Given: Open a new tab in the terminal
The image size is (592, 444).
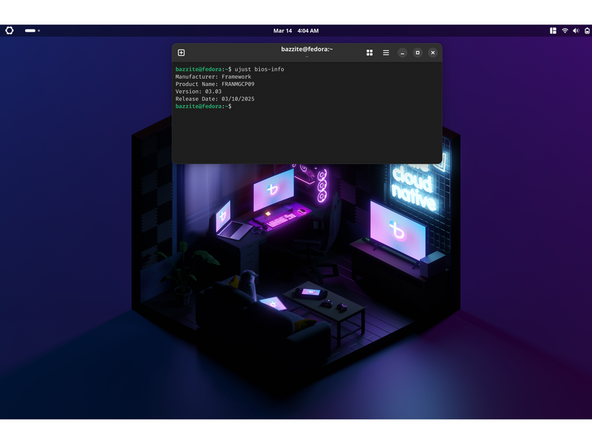Looking at the screenshot, I should (181, 52).
